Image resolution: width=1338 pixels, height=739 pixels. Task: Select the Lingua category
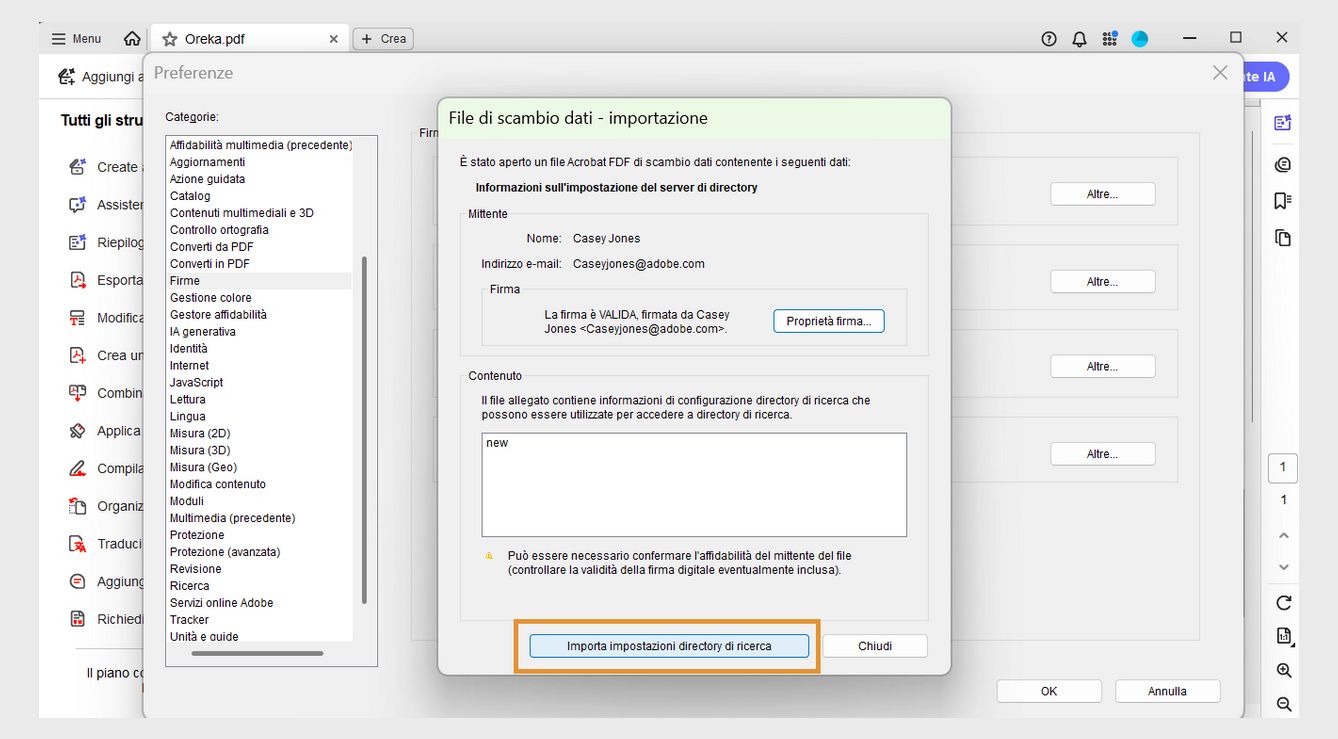[188, 417]
